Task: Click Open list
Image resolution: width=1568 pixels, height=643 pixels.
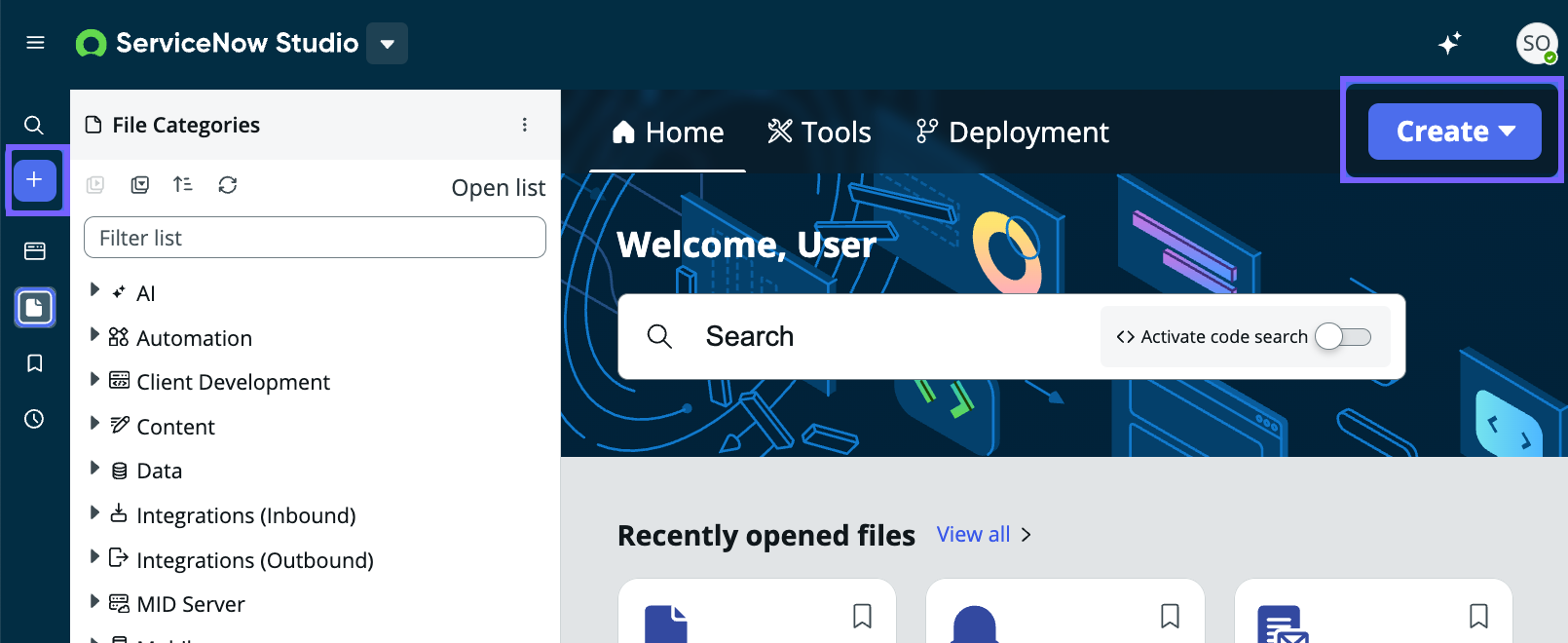Action: pyautogui.click(x=498, y=188)
